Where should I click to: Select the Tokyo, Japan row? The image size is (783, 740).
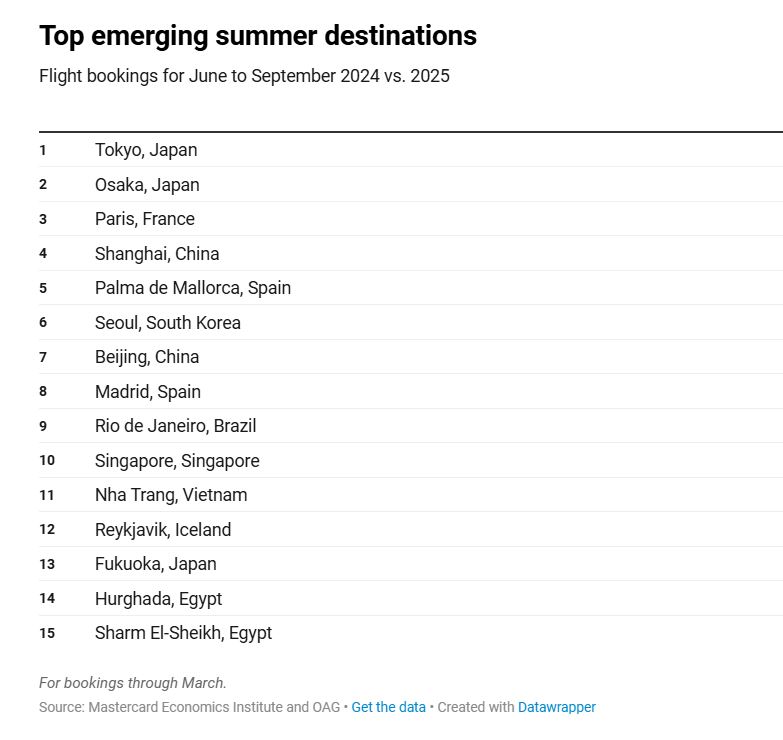411,150
